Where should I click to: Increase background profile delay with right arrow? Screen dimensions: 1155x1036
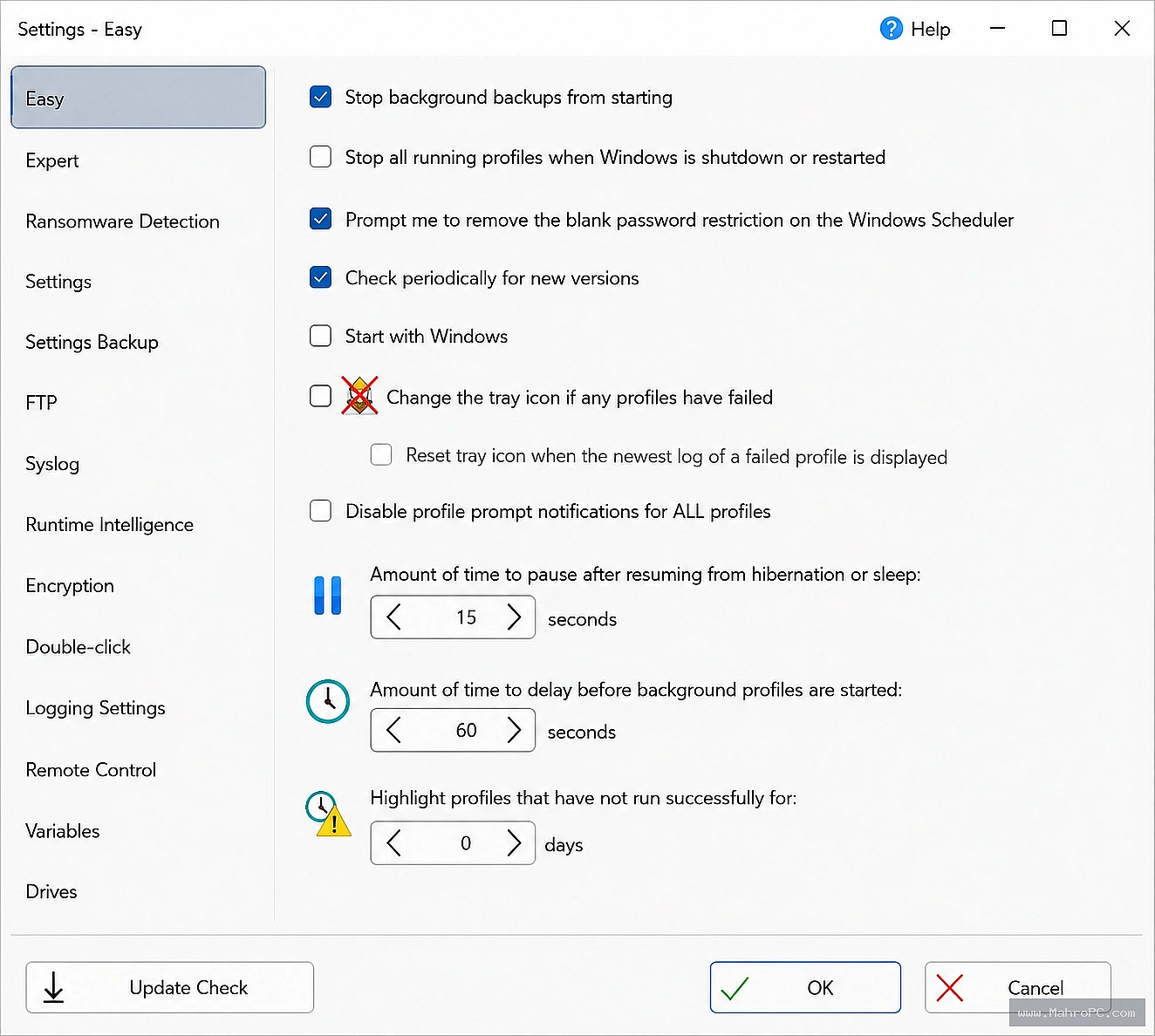click(514, 730)
